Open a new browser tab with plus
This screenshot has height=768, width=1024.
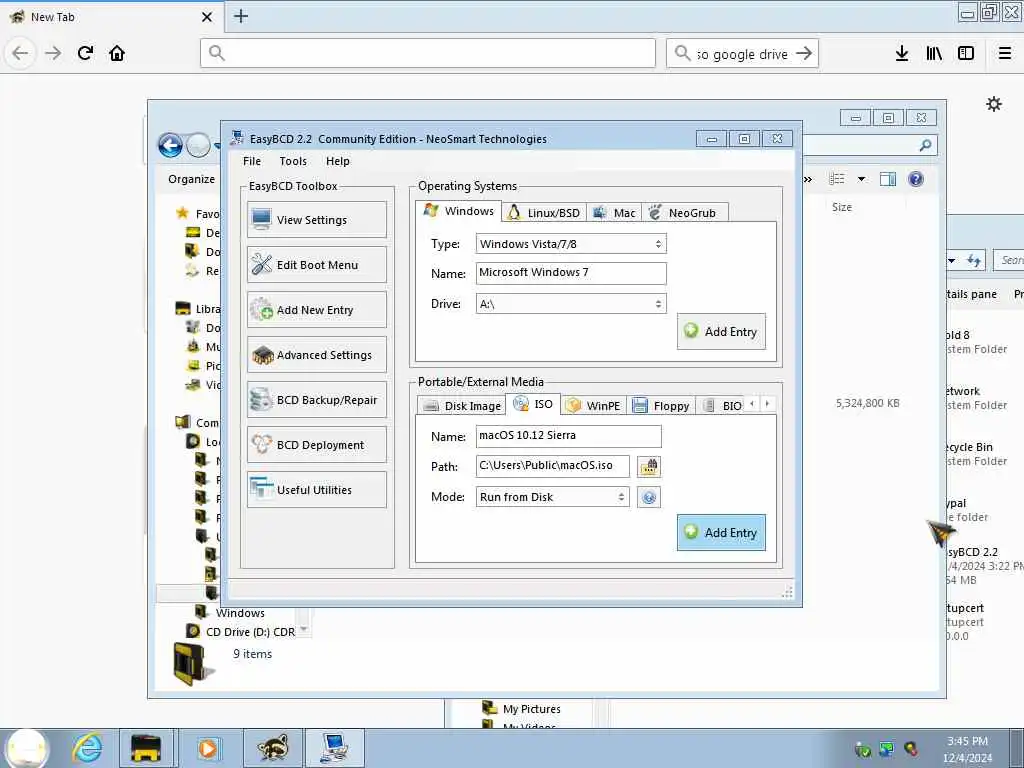point(241,16)
